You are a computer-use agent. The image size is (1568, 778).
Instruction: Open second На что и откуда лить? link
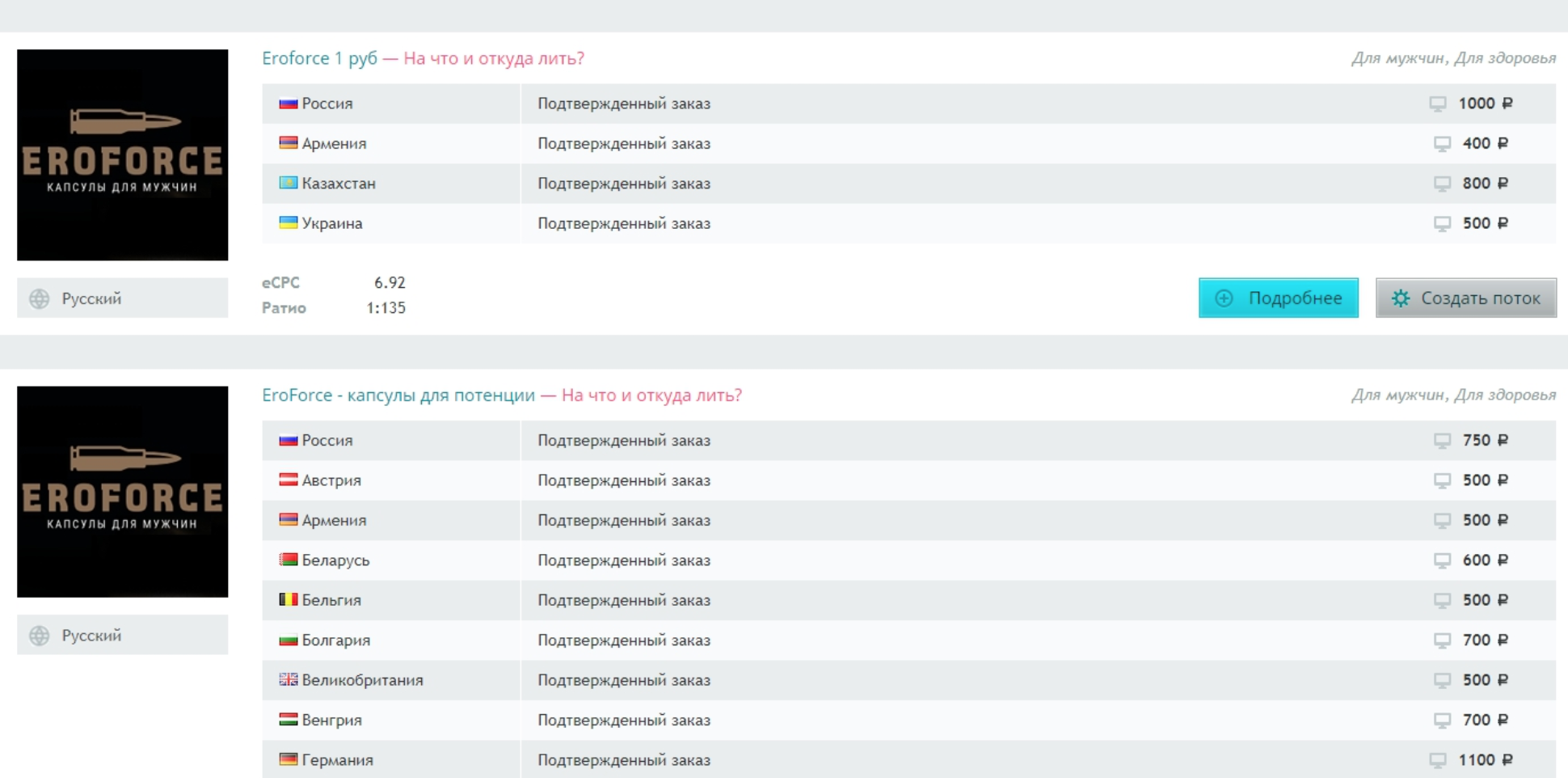[651, 395]
